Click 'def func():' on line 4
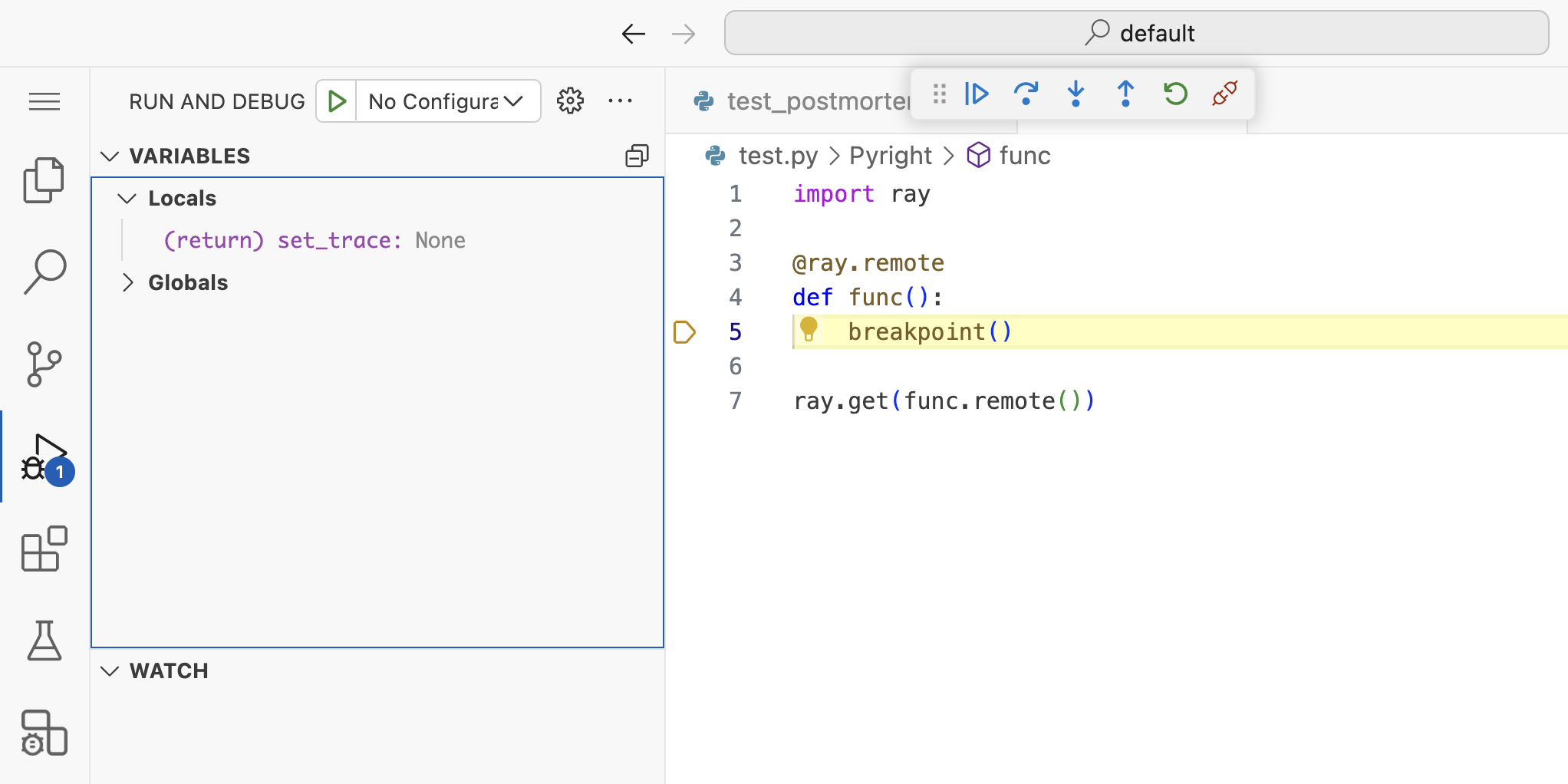Screen dimensions: 1568x784 click(868, 298)
